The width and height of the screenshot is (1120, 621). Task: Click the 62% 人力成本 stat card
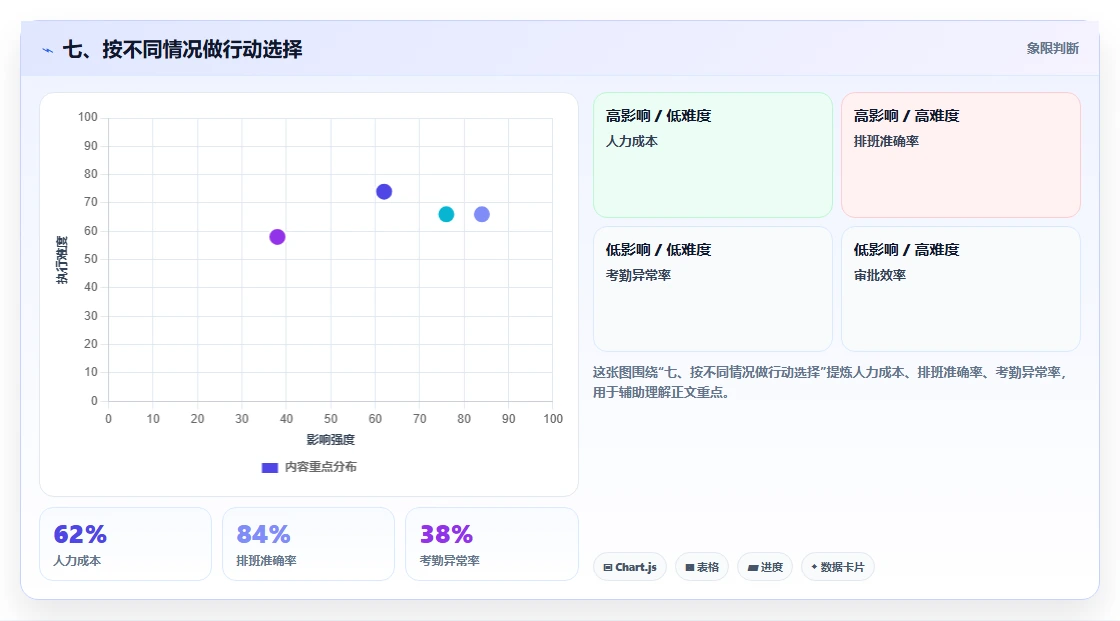[126, 544]
